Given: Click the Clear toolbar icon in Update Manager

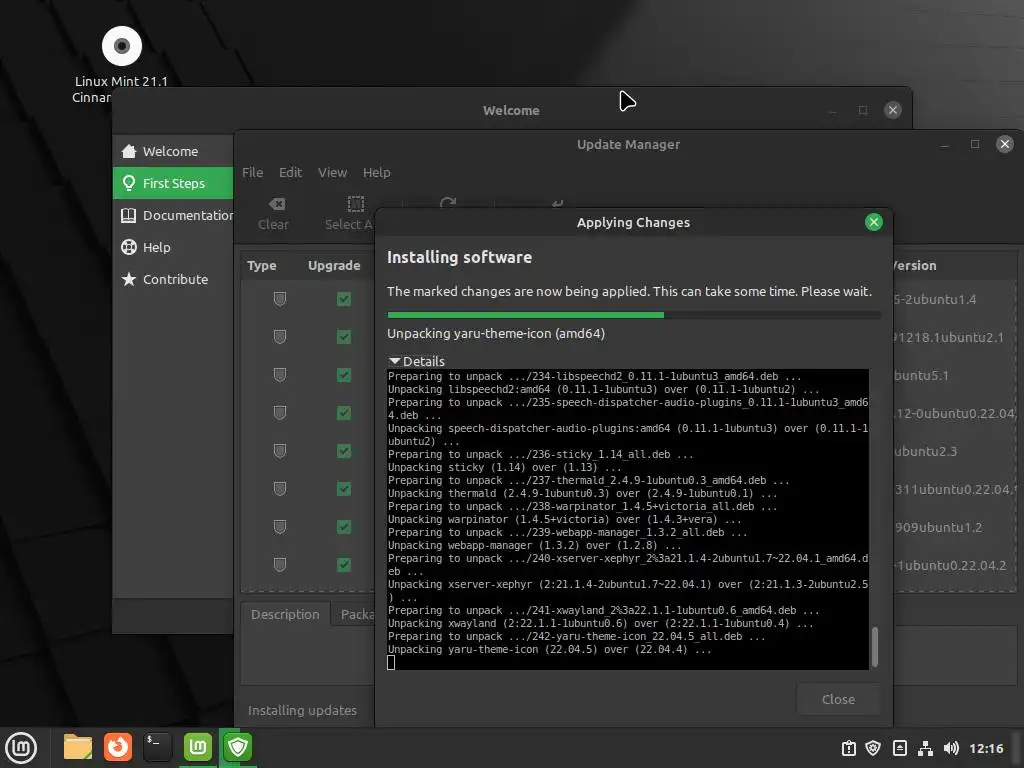Looking at the screenshot, I should click(276, 204).
